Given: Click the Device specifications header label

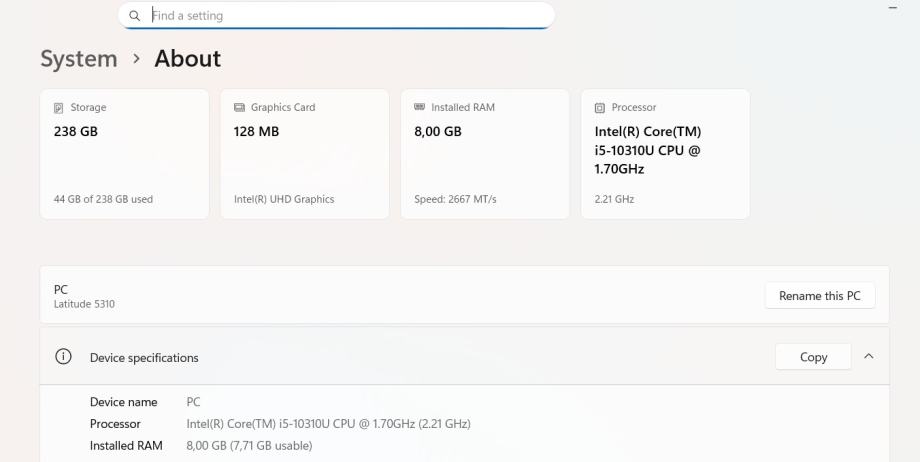Looking at the screenshot, I should coord(144,358).
